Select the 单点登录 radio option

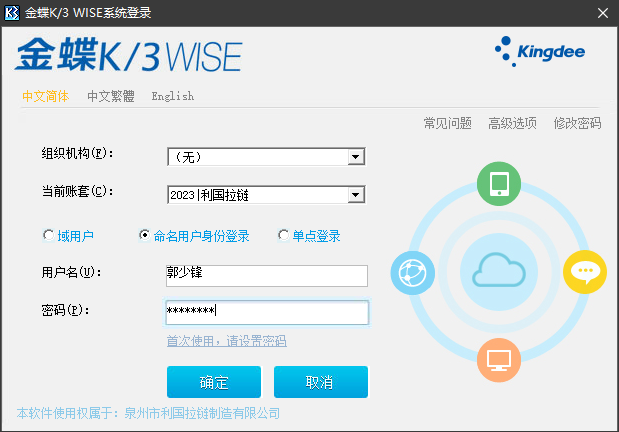click(284, 236)
